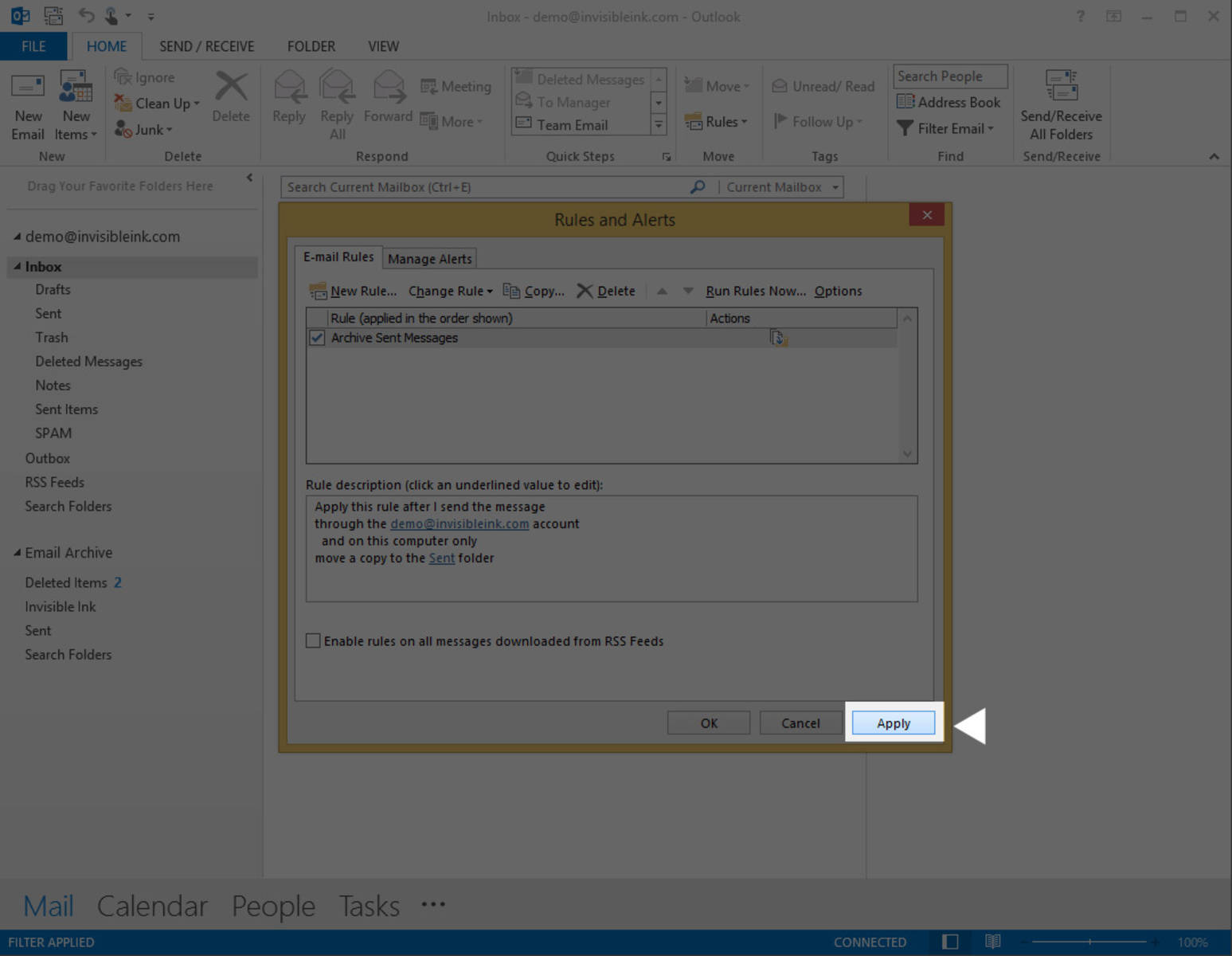Click Delete in the rules toolbar
Viewport: 1232px width, 956px height.
pyautogui.click(x=606, y=291)
